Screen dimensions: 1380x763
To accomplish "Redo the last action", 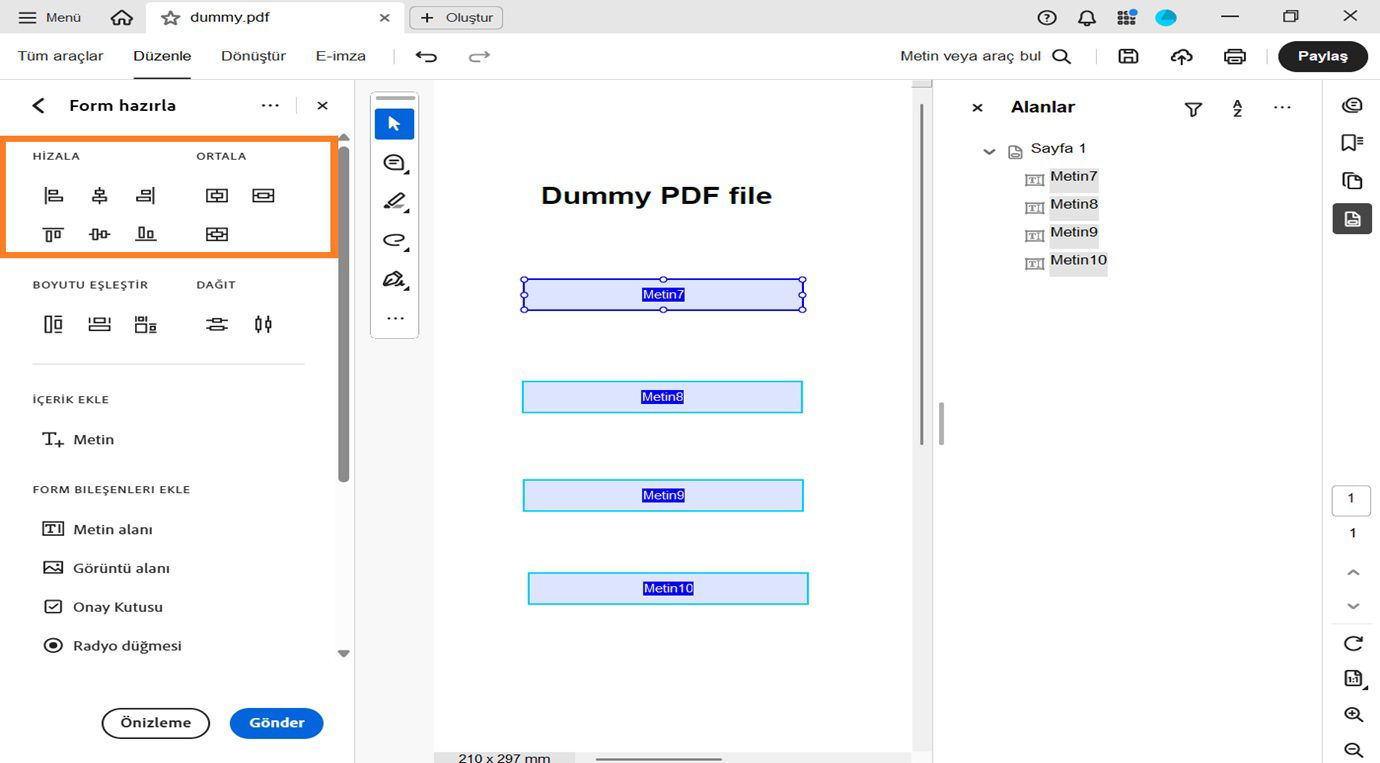I will 480,56.
